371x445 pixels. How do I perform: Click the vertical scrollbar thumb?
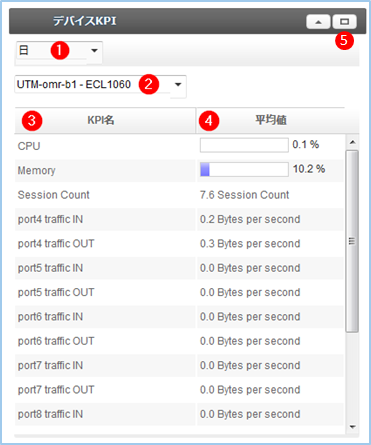[x=352, y=241]
